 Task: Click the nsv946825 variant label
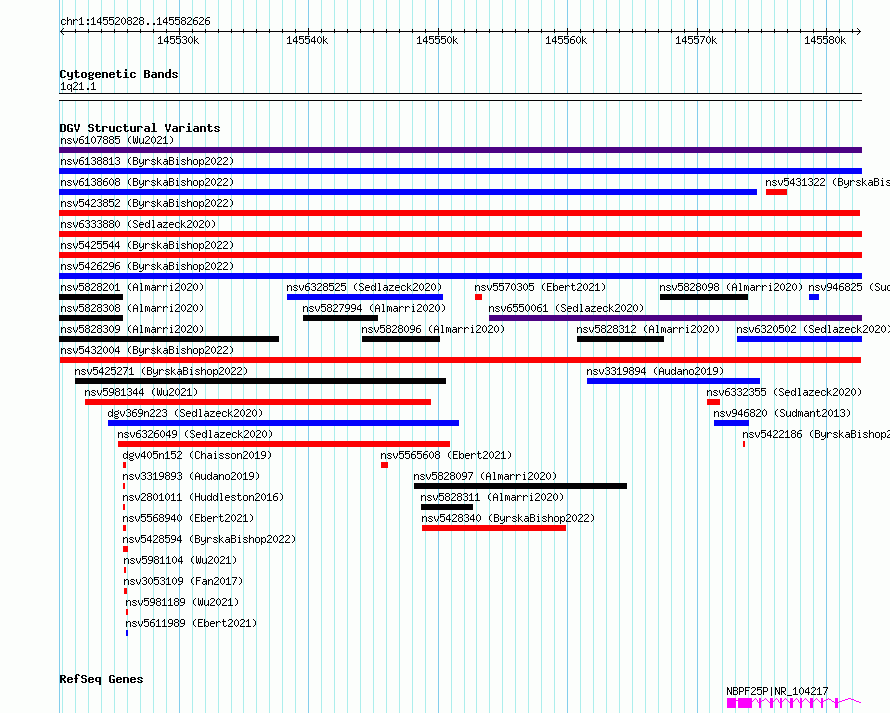pos(849,287)
